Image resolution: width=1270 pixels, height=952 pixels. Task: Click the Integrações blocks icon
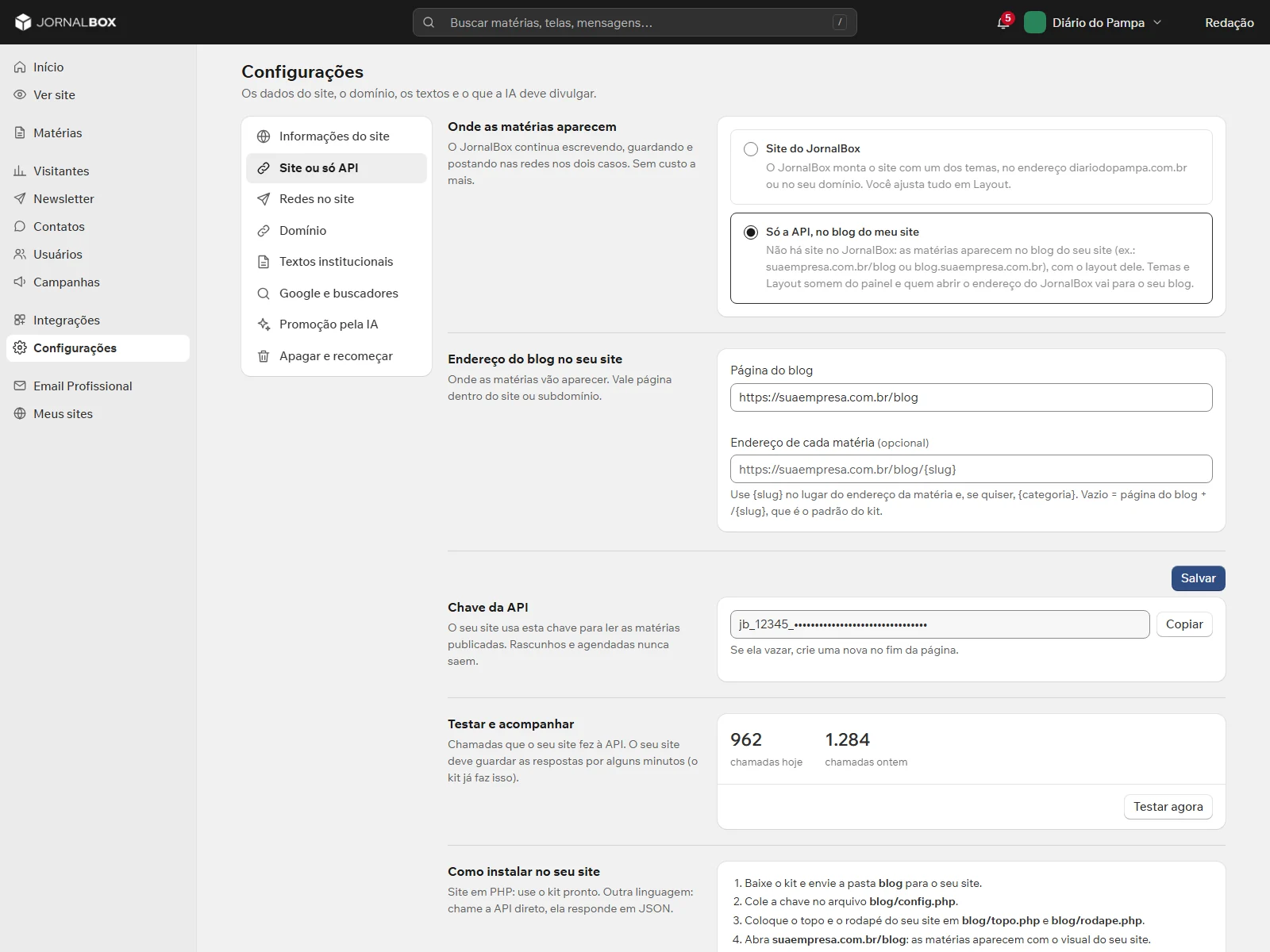pos(20,321)
